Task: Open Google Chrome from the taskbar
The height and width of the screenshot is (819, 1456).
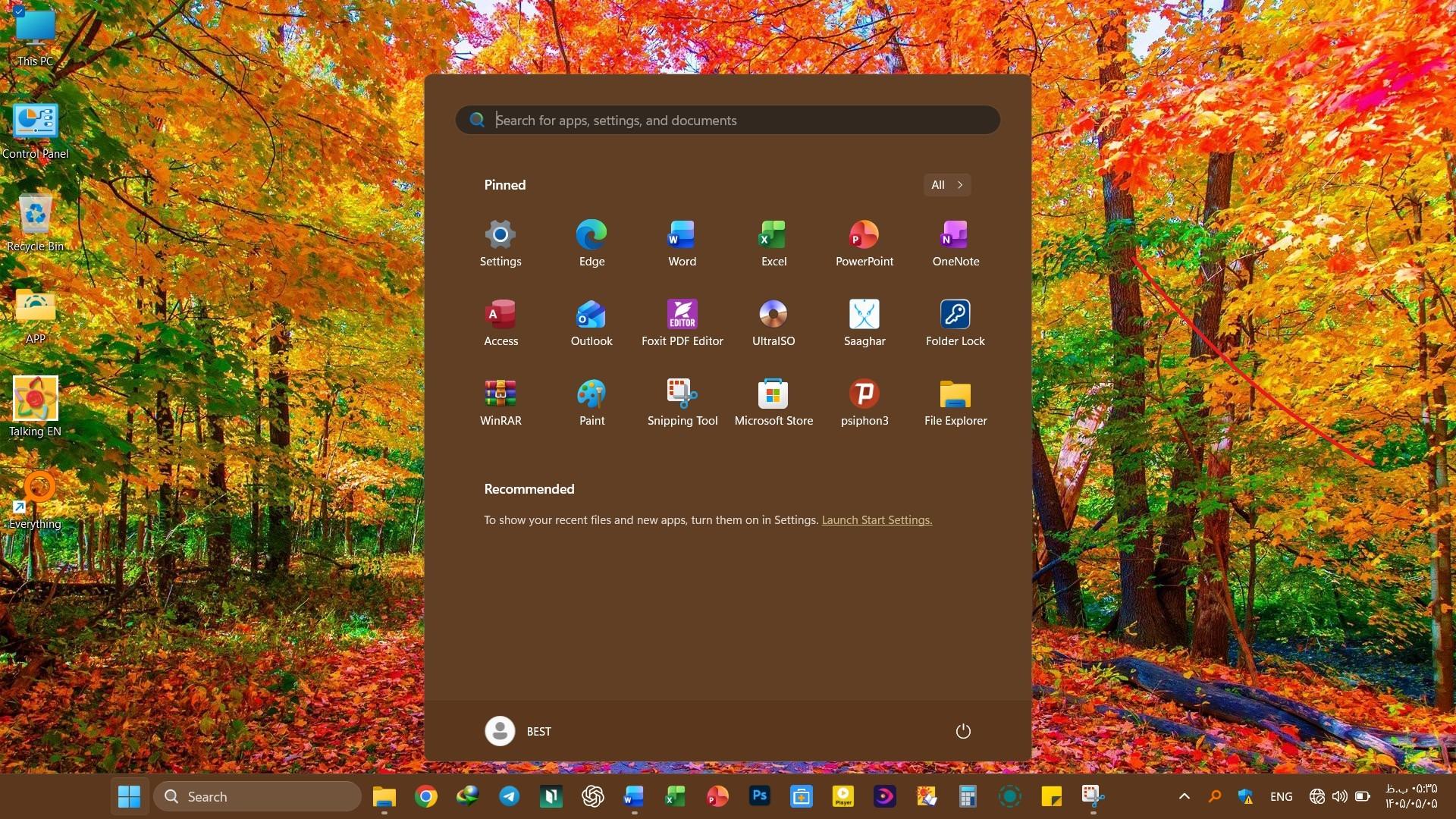Action: [x=426, y=796]
